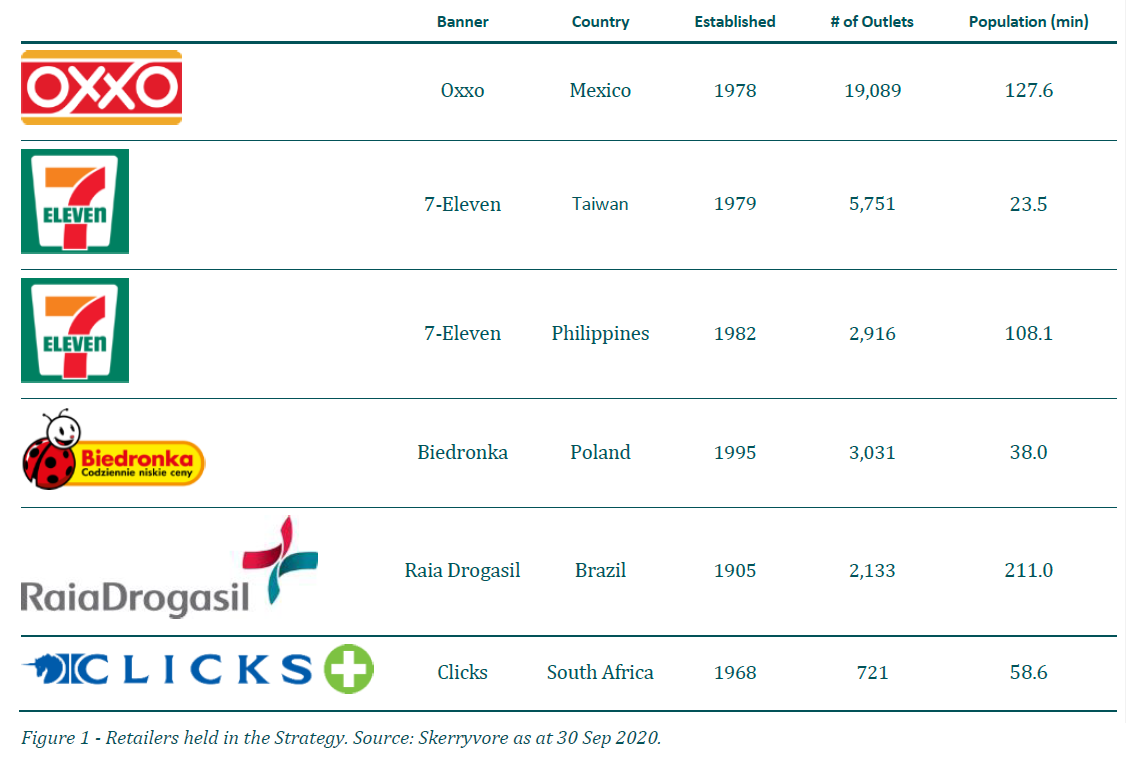The width and height of the screenshot is (1126, 758).
Task: Click the Mexico country cell
Action: [600, 90]
